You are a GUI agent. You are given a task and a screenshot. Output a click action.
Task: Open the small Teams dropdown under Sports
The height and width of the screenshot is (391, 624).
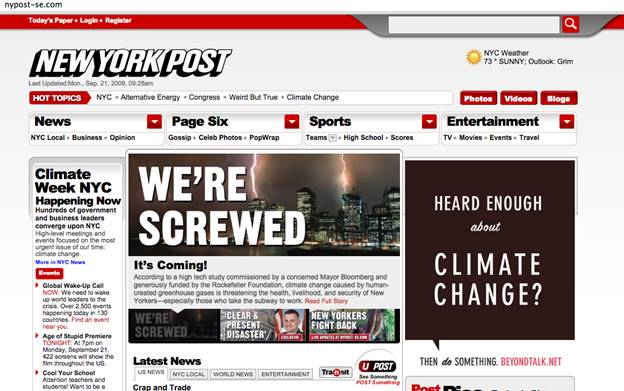pos(333,138)
